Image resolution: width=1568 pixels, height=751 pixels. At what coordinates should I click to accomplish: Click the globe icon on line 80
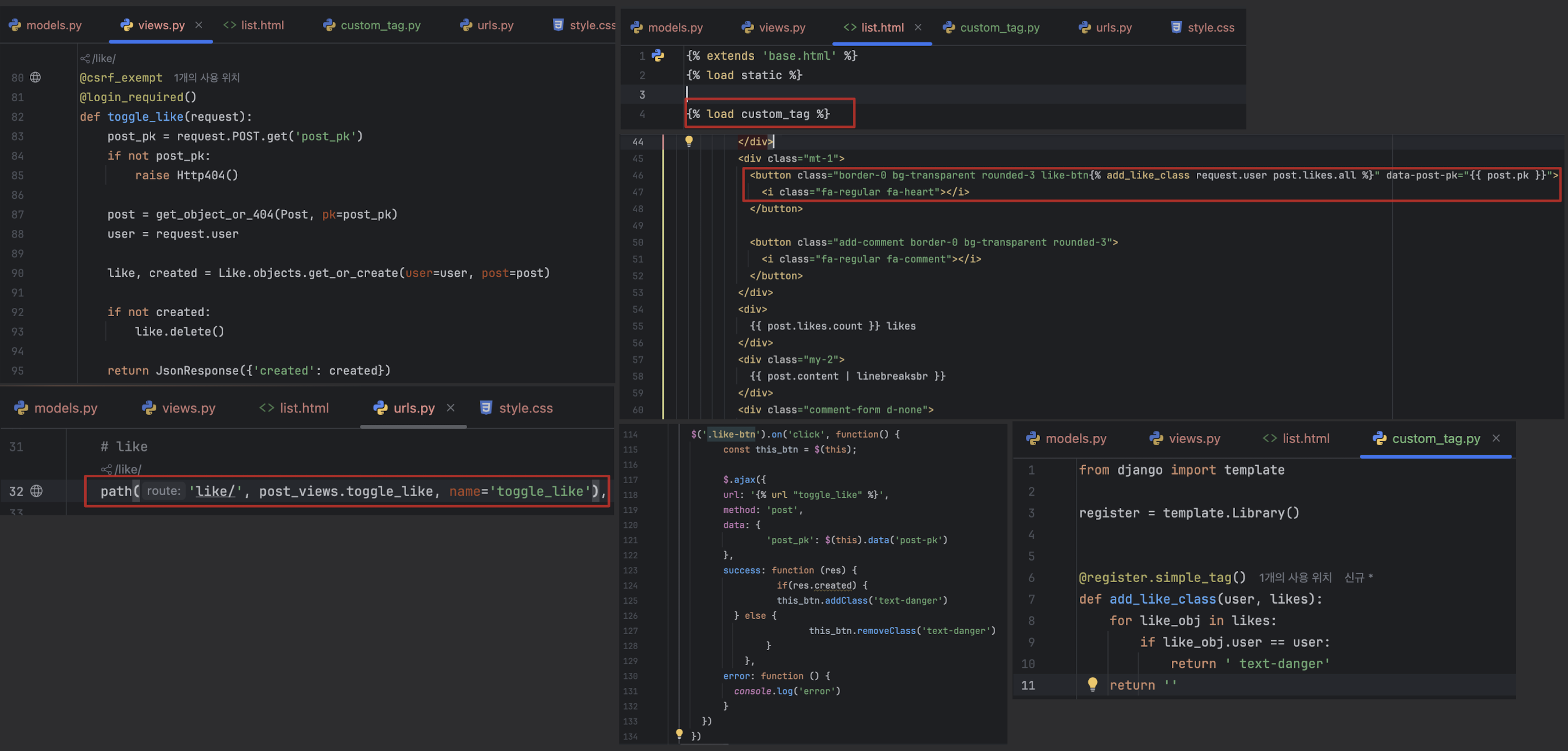[x=35, y=78]
